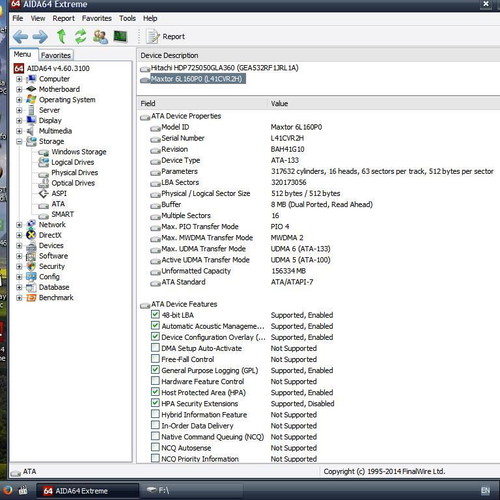
Task: Toggle Device Configuration Overlay checkbox
Action: tap(155, 336)
